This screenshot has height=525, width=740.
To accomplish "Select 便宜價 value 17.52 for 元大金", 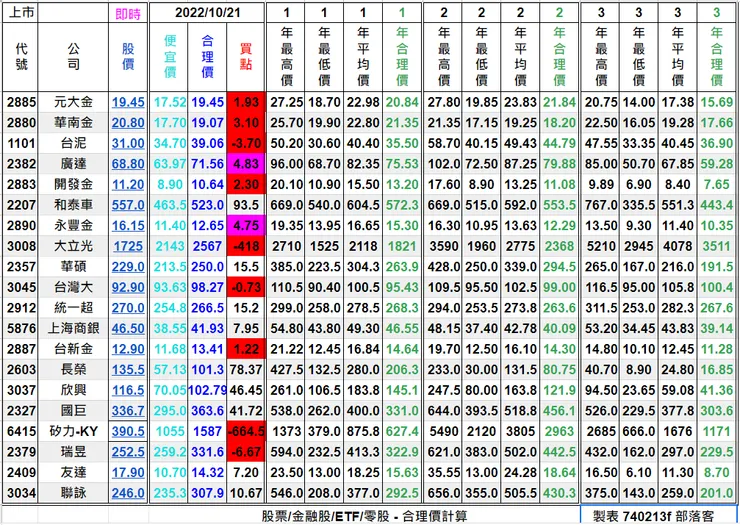I will [170, 102].
